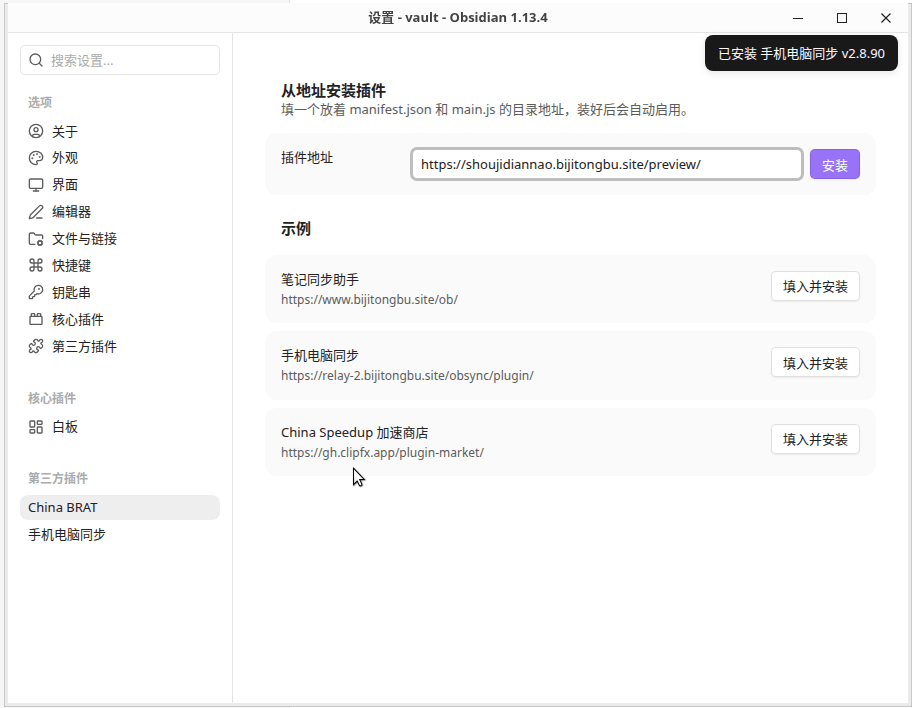Click the China Speedup 加速商店 title
The width and height of the screenshot is (912, 708).
[355, 433]
